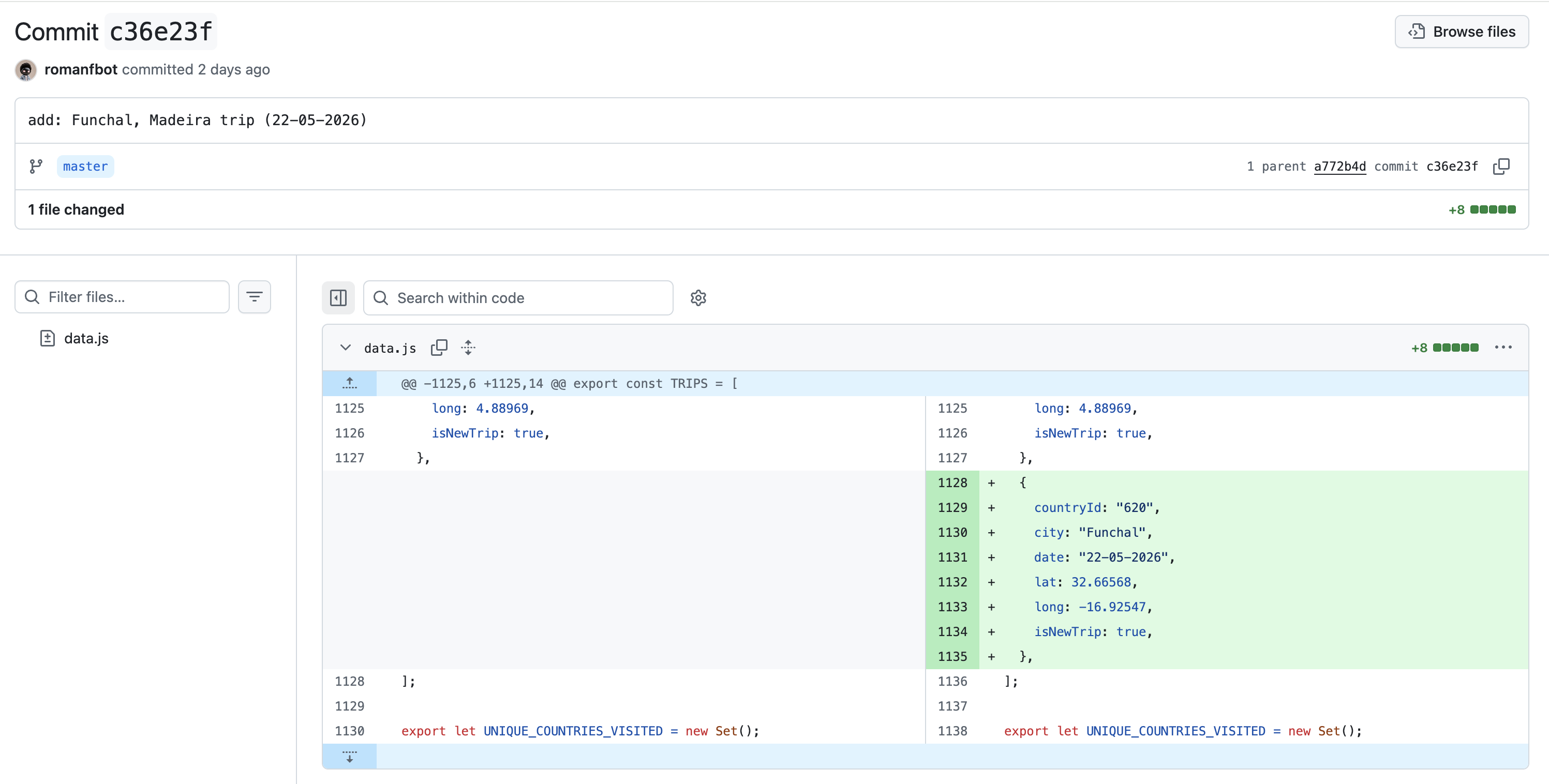
Task: Click right-side line number 1138
Action: tap(952, 731)
